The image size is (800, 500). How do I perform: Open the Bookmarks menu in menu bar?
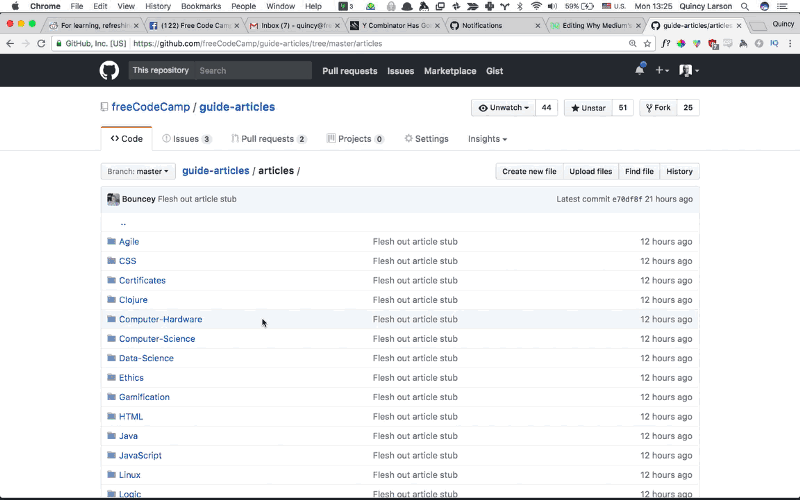point(201,6)
